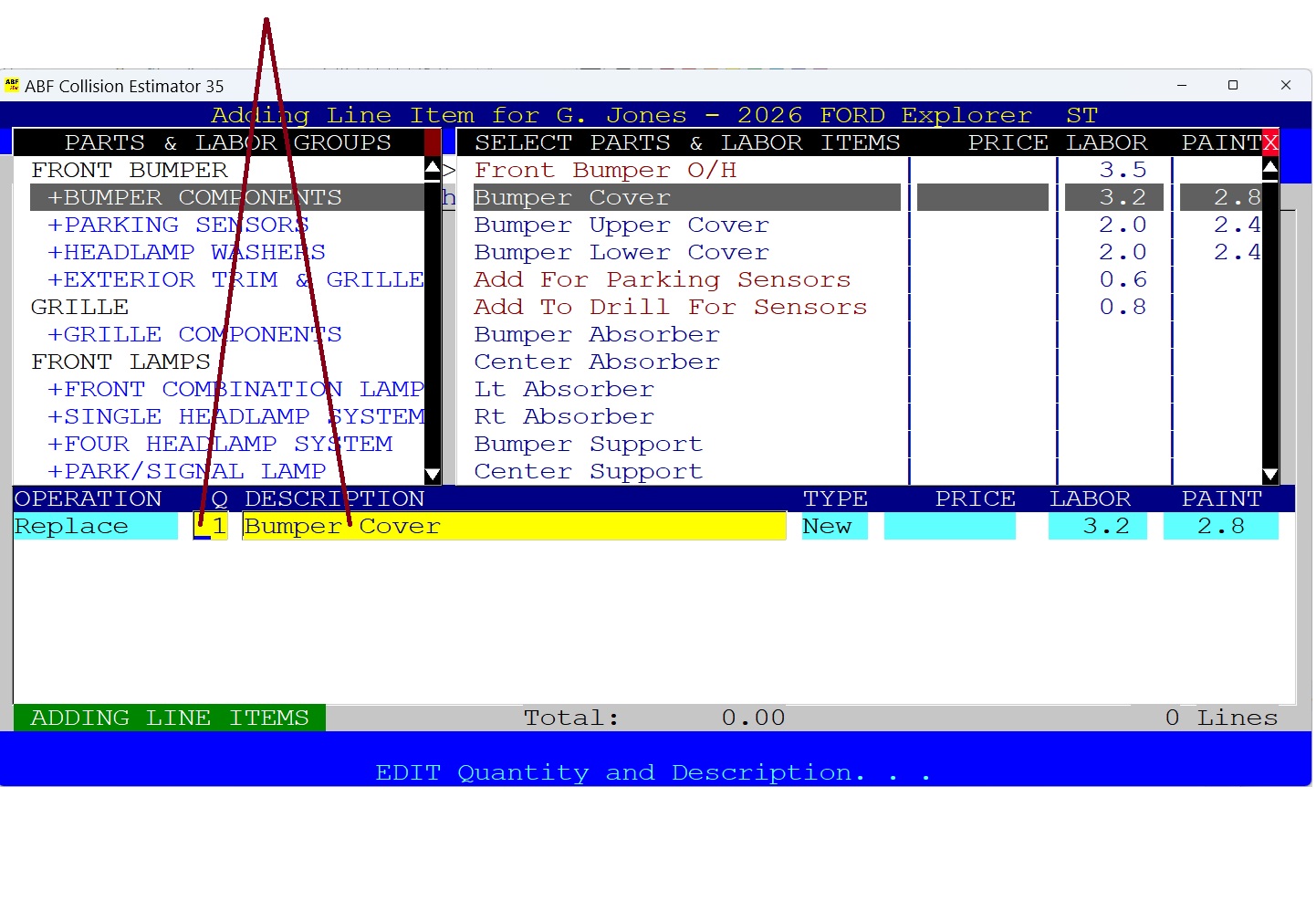Click the selection arrow beside Front Bumper O/H
Image resolution: width=1316 pixels, height=902 pixels.
click(x=449, y=170)
